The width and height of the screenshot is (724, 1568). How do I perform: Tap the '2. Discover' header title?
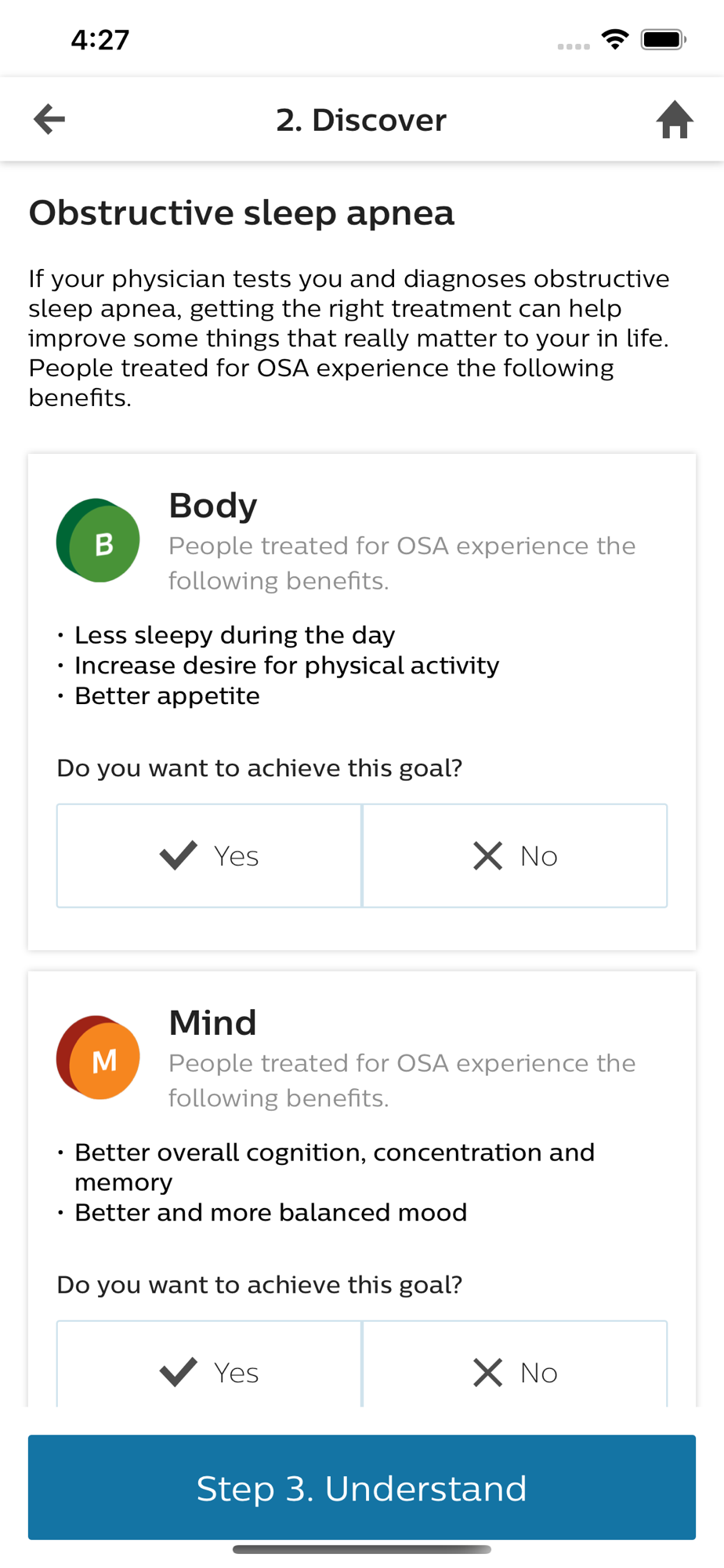361,120
